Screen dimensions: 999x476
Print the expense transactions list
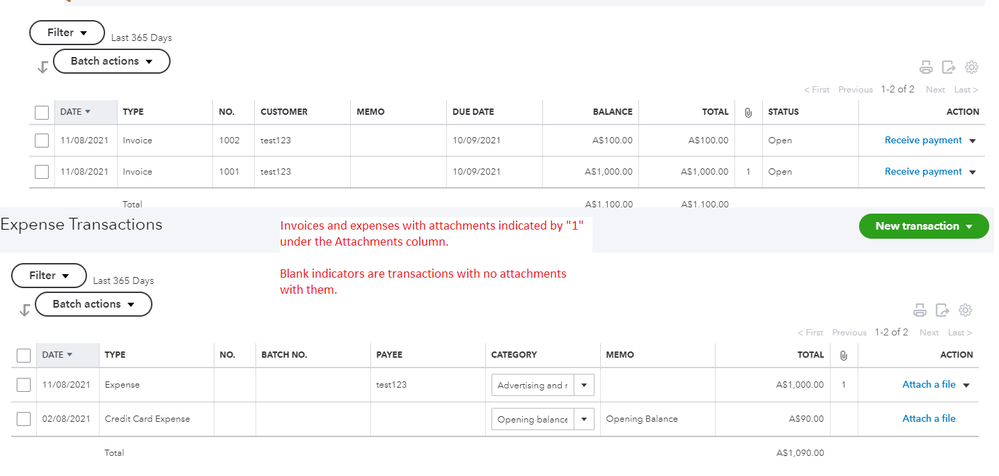pos(921,311)
